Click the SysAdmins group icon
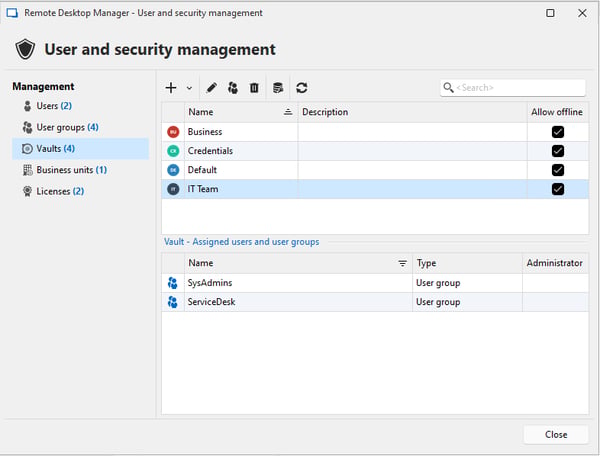The width and height of the screenshot is (600, 456). pos(173,283)
